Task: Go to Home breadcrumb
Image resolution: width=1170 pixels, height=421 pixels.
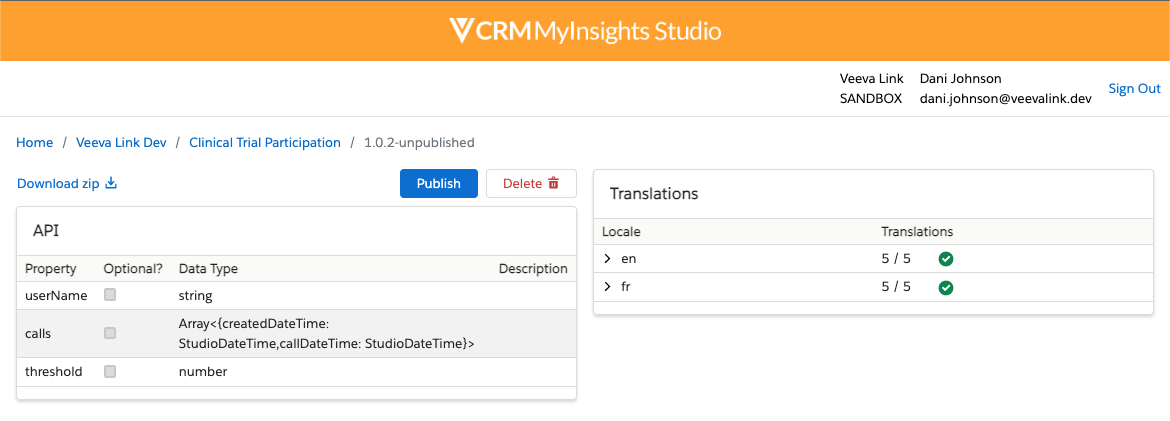Action: point(35,143)
